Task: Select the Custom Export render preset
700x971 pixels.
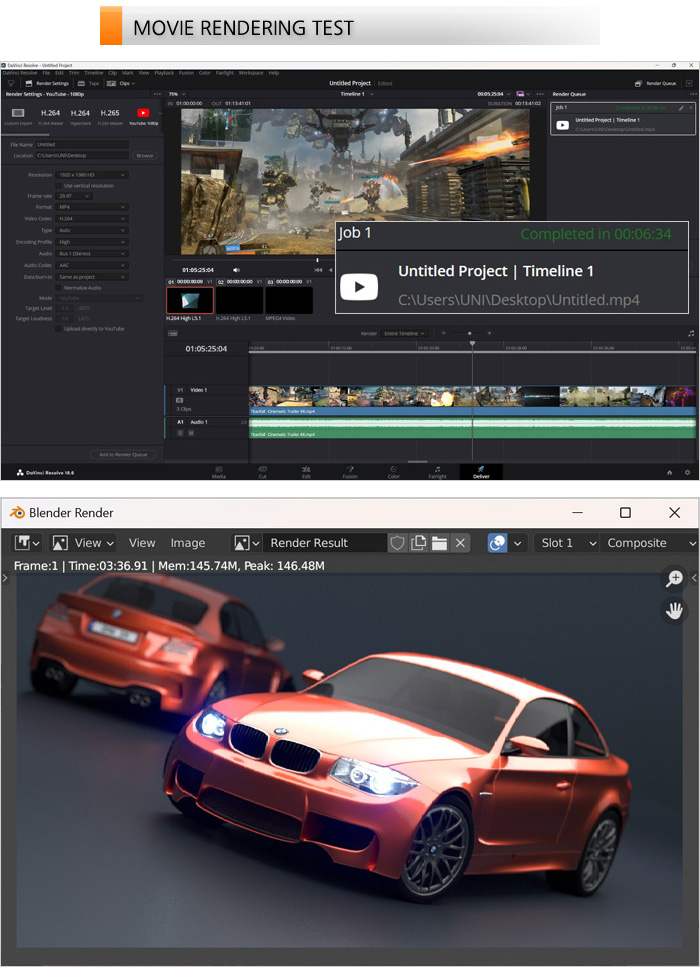Action: pyautogui.click(x=18, y=116)
